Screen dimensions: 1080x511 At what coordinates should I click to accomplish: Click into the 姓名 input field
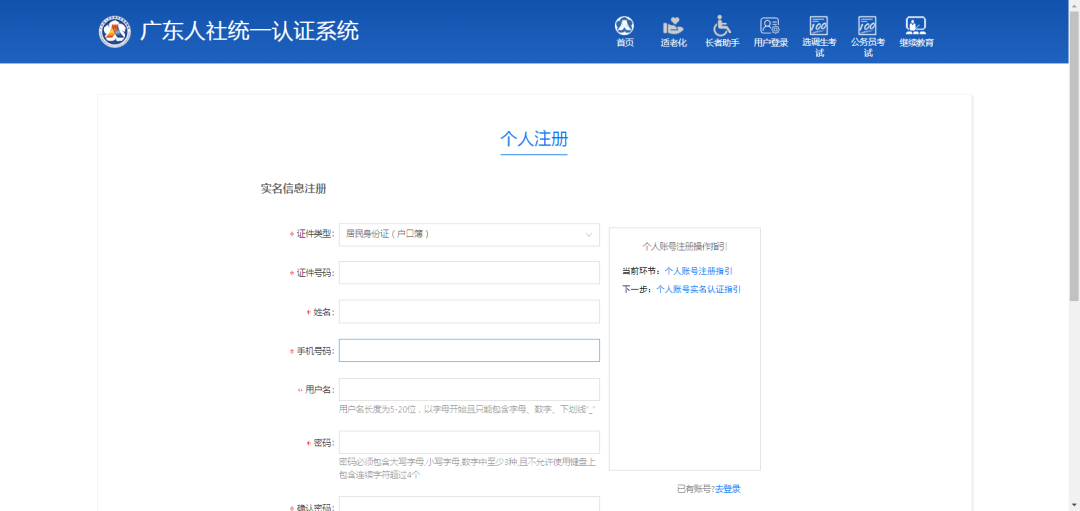pos(469,312)
